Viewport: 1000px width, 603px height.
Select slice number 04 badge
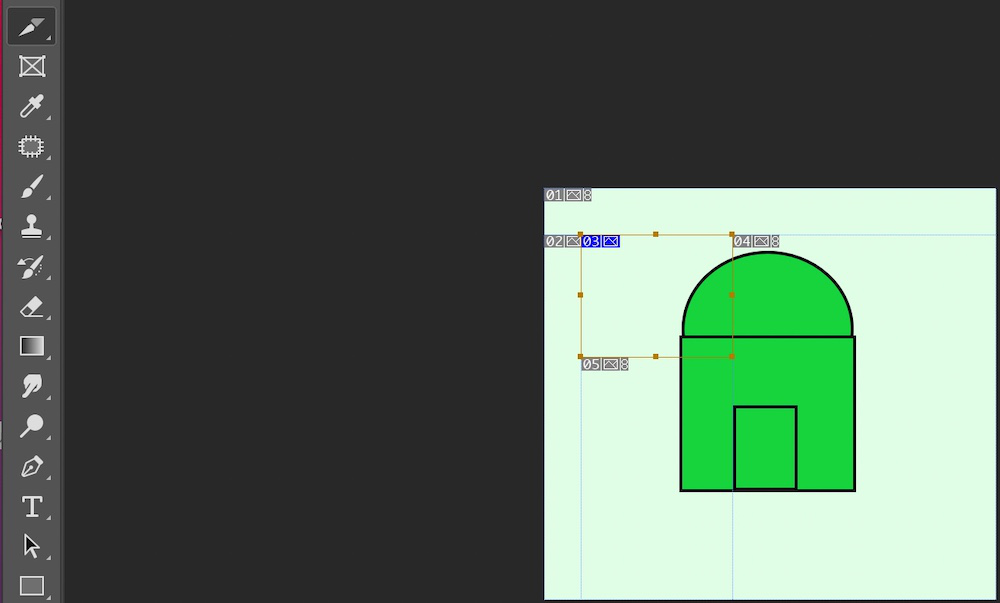(742, 241)
